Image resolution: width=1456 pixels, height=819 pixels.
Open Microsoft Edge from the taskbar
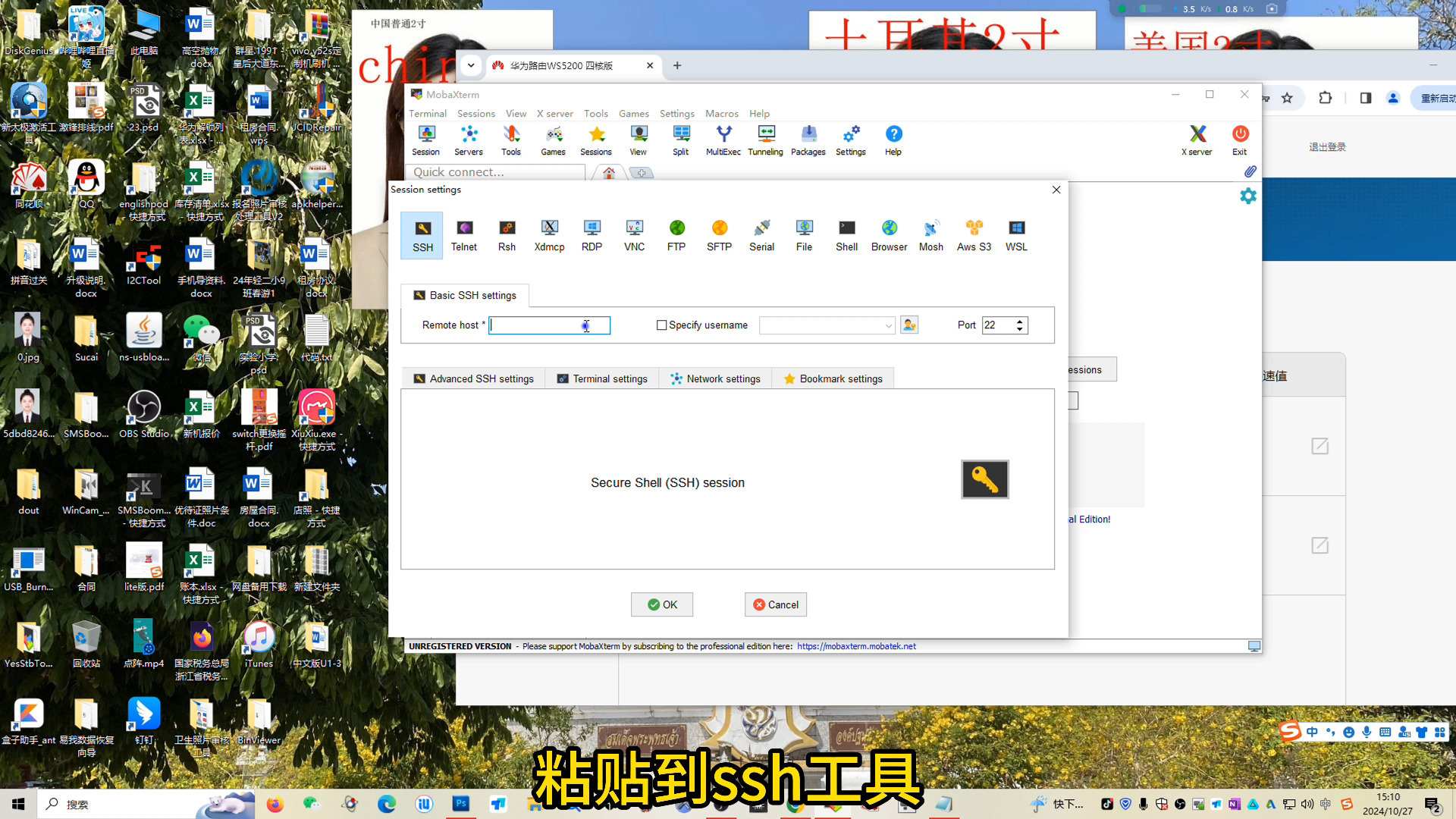tap(387, 804)
